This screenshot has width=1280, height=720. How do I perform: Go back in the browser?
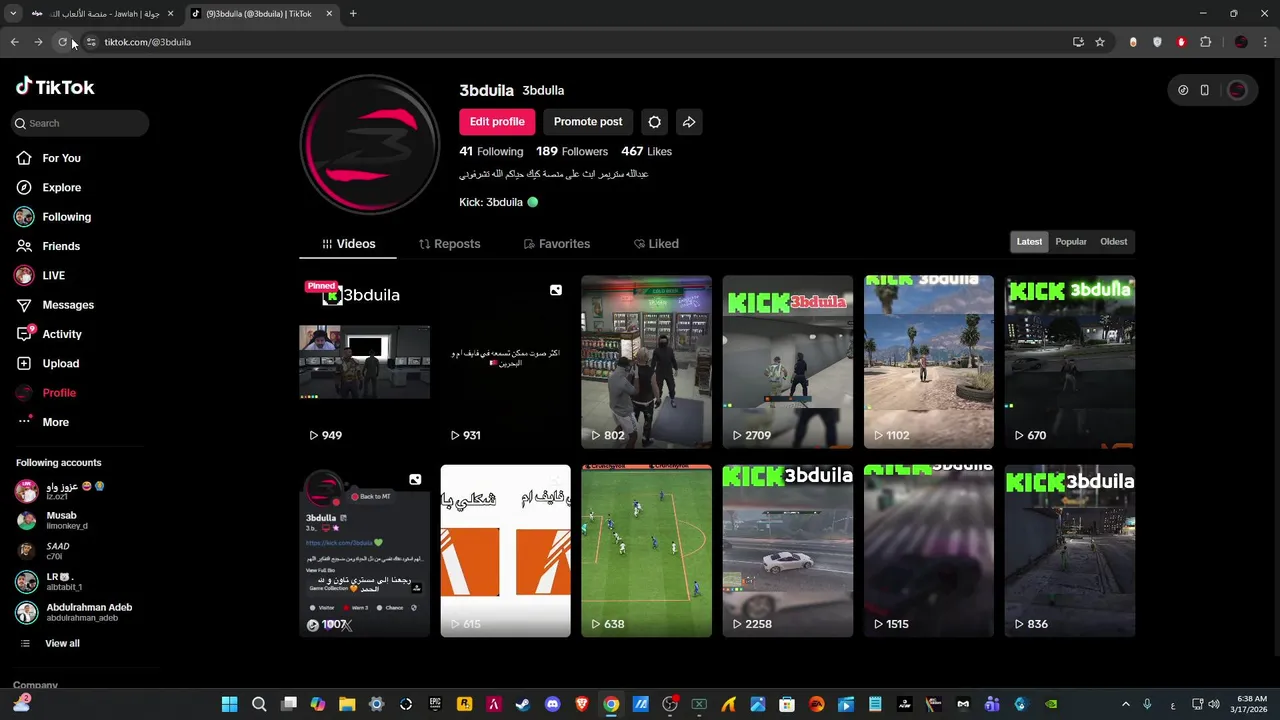(x=14, y=42)
